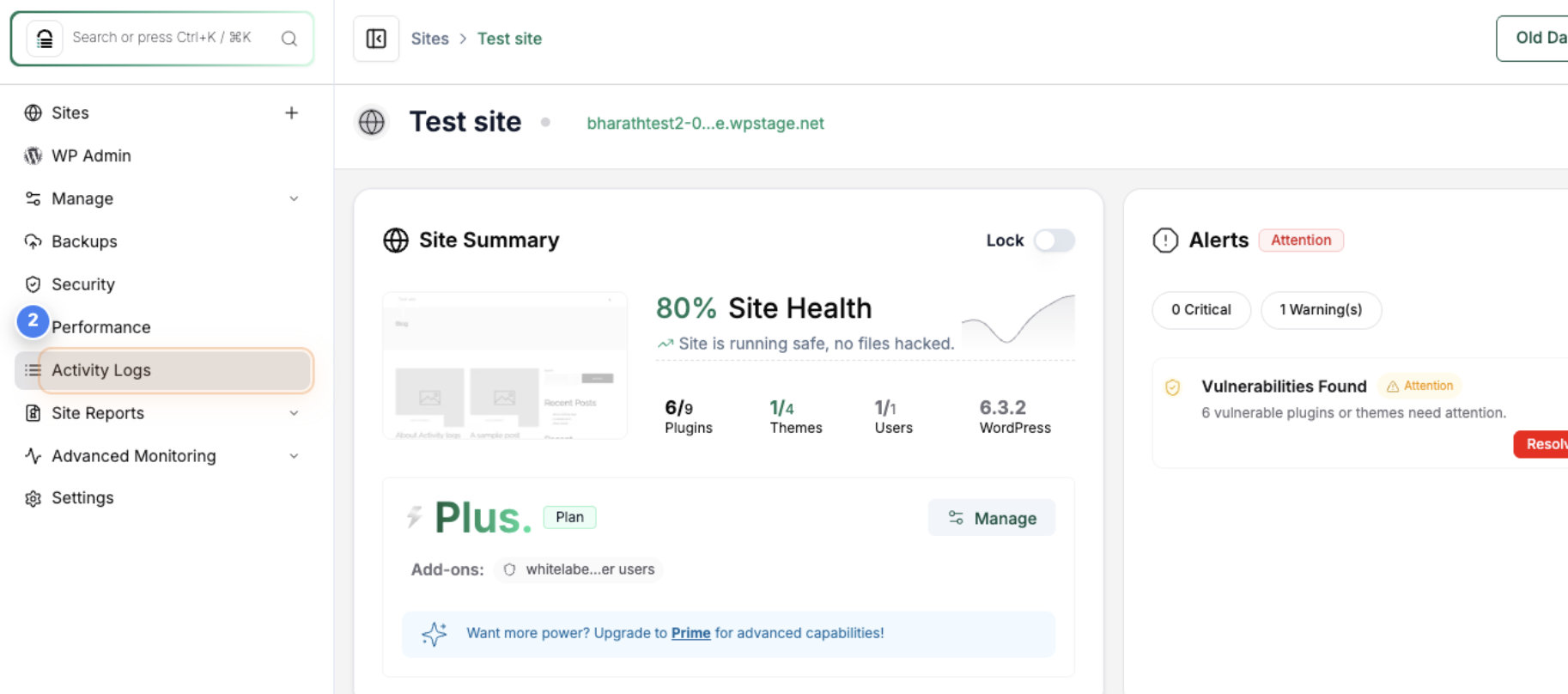The height and width of the screenshot is (694, 1568).
Task: Click the Manage plan button
Action: click(x=992, y=518)
